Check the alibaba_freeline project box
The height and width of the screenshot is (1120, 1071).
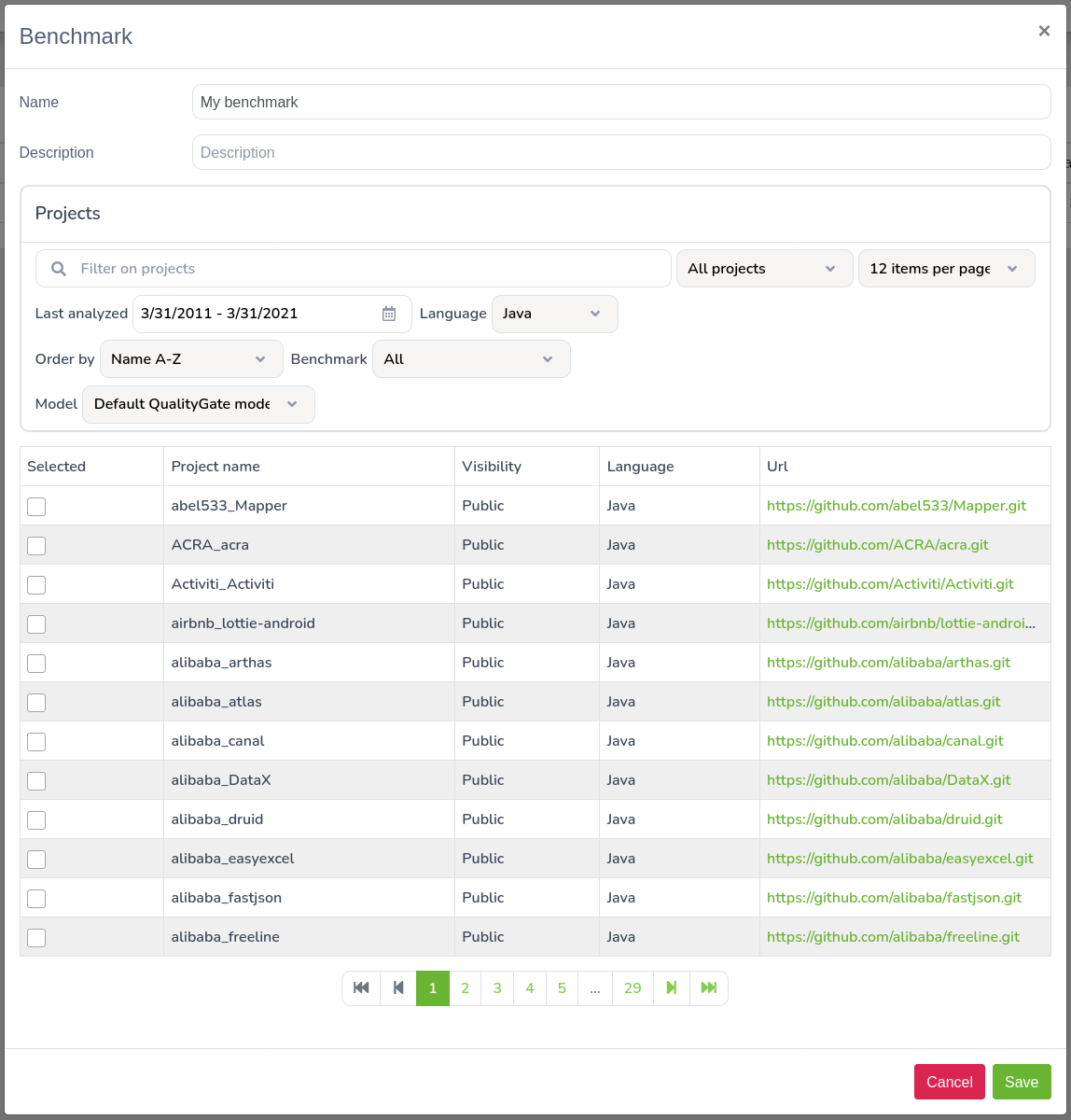click(x=36, y=938)
